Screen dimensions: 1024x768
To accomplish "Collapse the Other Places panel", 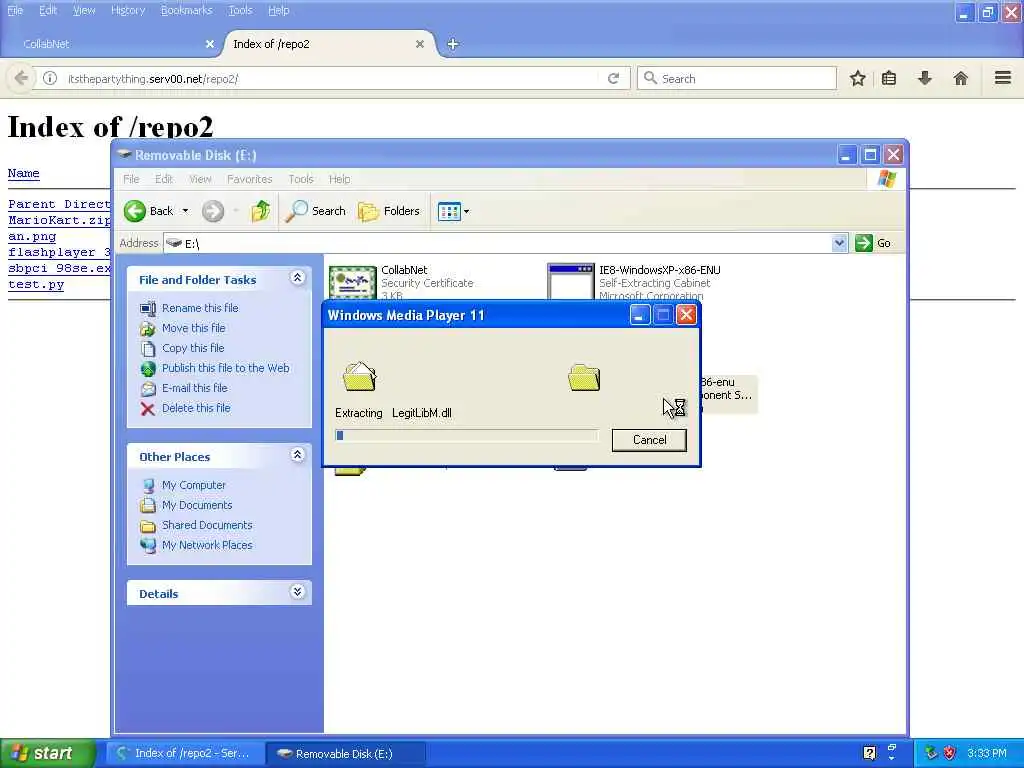I will click(x=297, y=455).
